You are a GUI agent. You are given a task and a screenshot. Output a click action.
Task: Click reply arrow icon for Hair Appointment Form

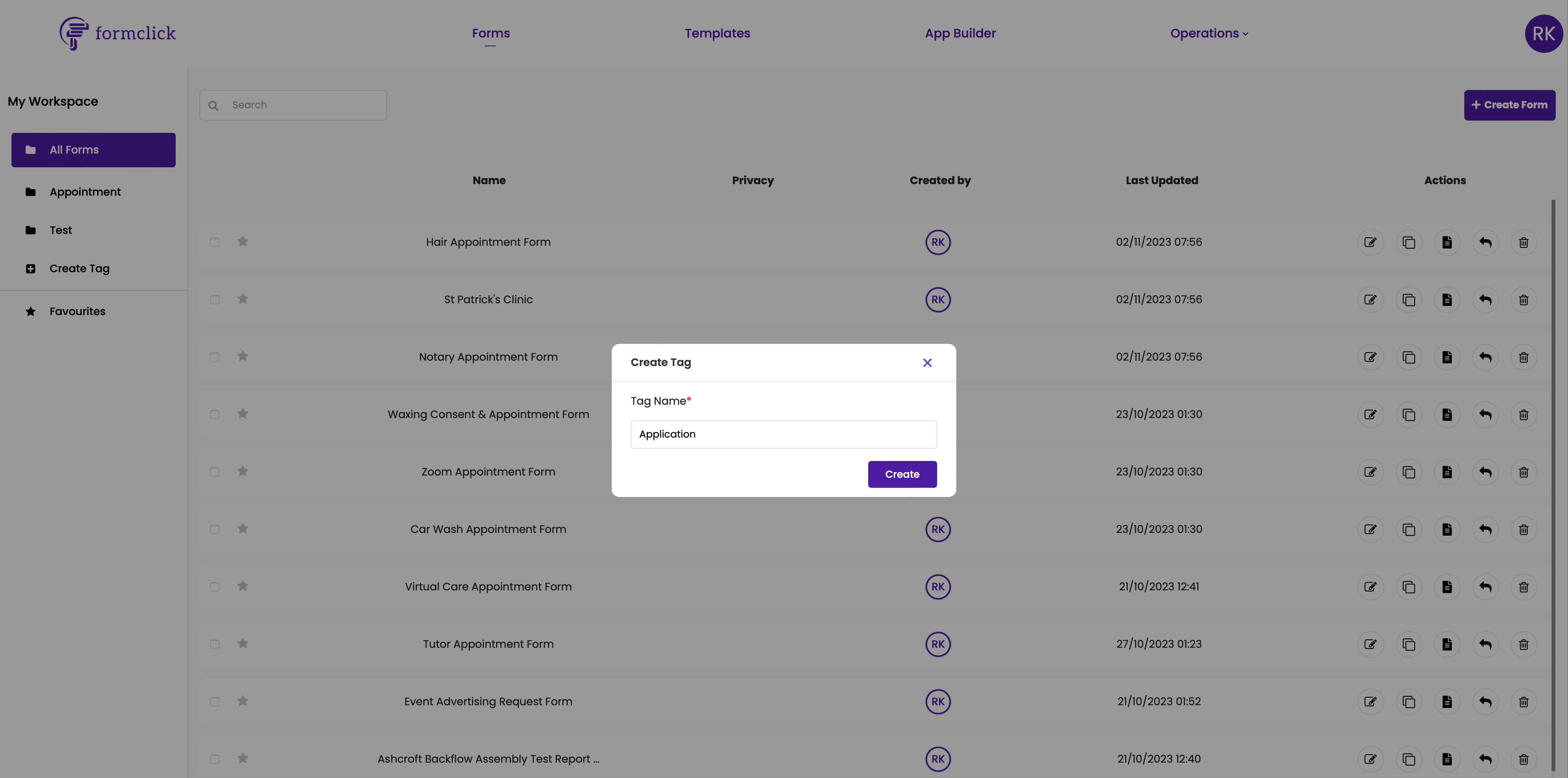[x=1485, y=242]
